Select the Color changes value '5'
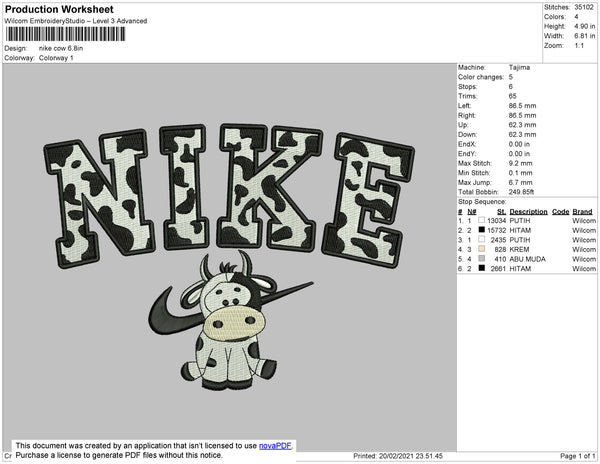 coord(510,77)
